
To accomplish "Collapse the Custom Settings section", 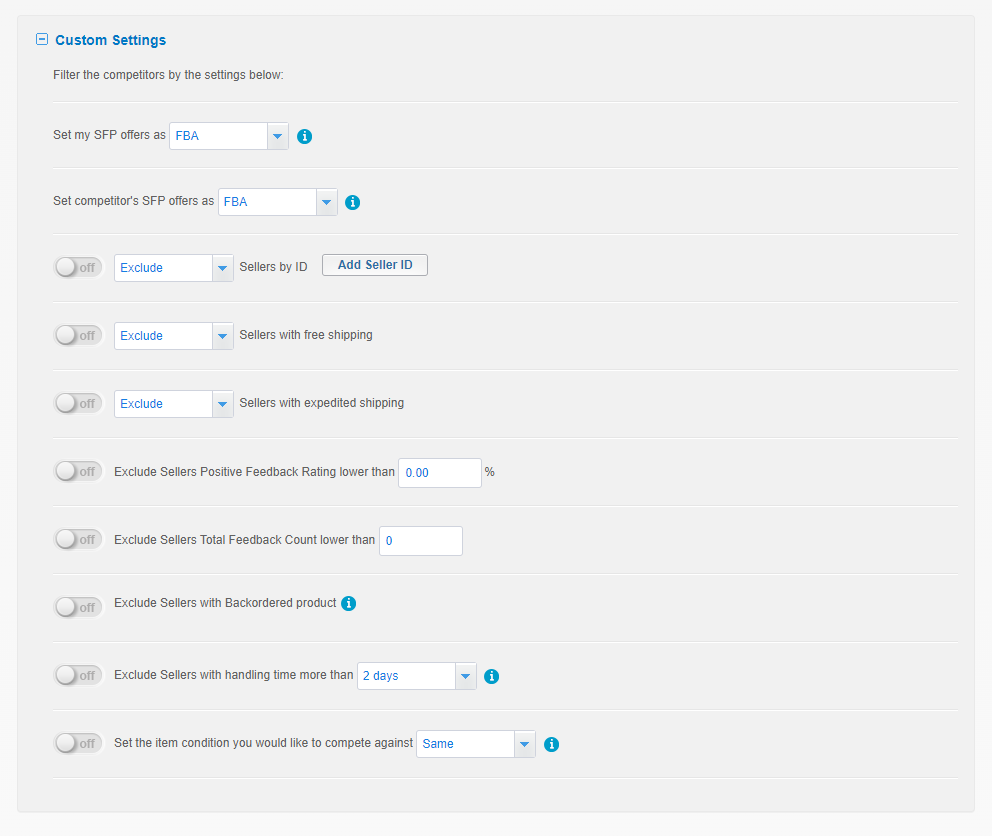I will click(42, 39).
